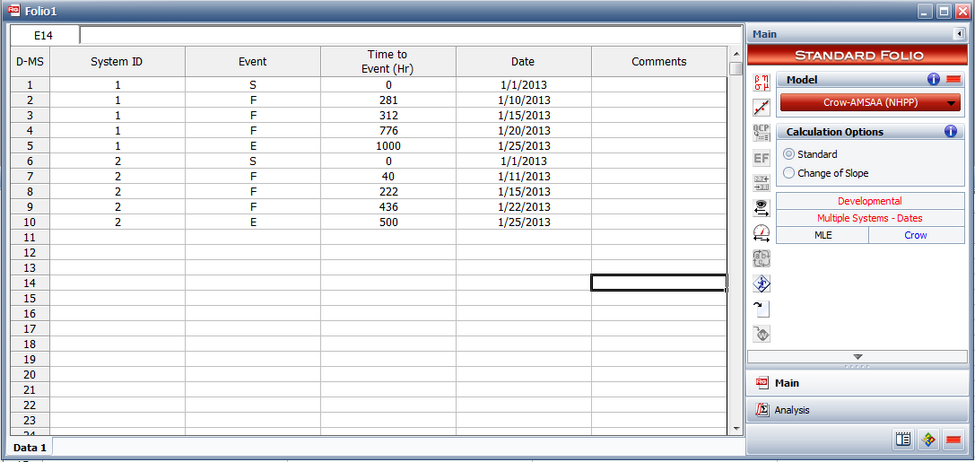Click the vertical scrollbar up arrow
Image resolution: width=975 pixels, height=462 pixels.
[736, 54]
